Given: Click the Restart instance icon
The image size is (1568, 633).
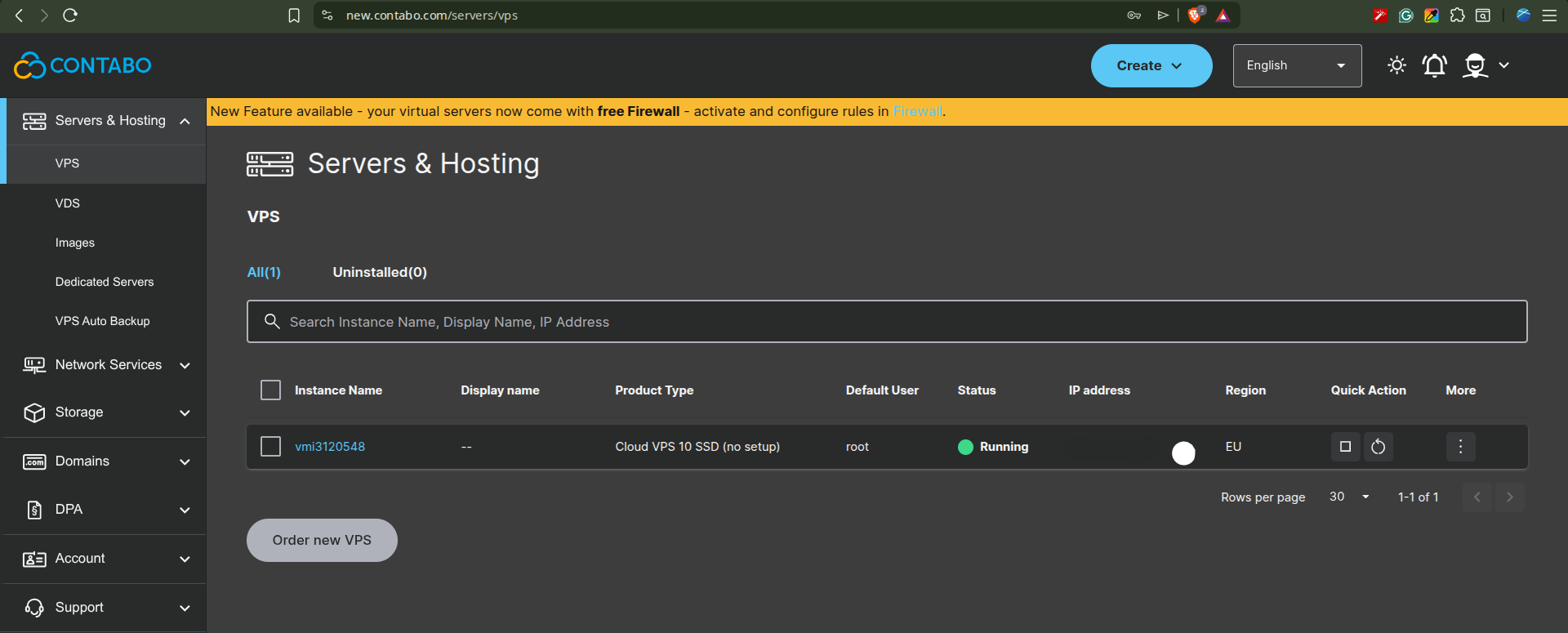Looking at the screenshot, I should coord(1379,447).
